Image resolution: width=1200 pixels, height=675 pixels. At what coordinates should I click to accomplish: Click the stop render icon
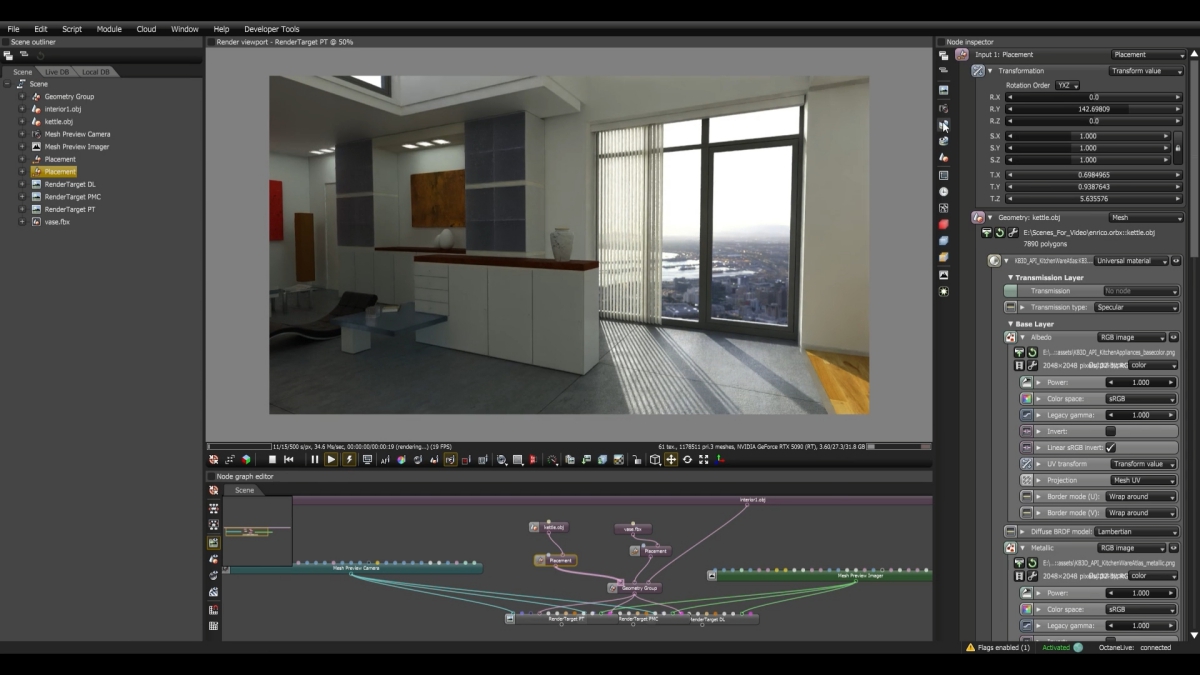[272, 460]
